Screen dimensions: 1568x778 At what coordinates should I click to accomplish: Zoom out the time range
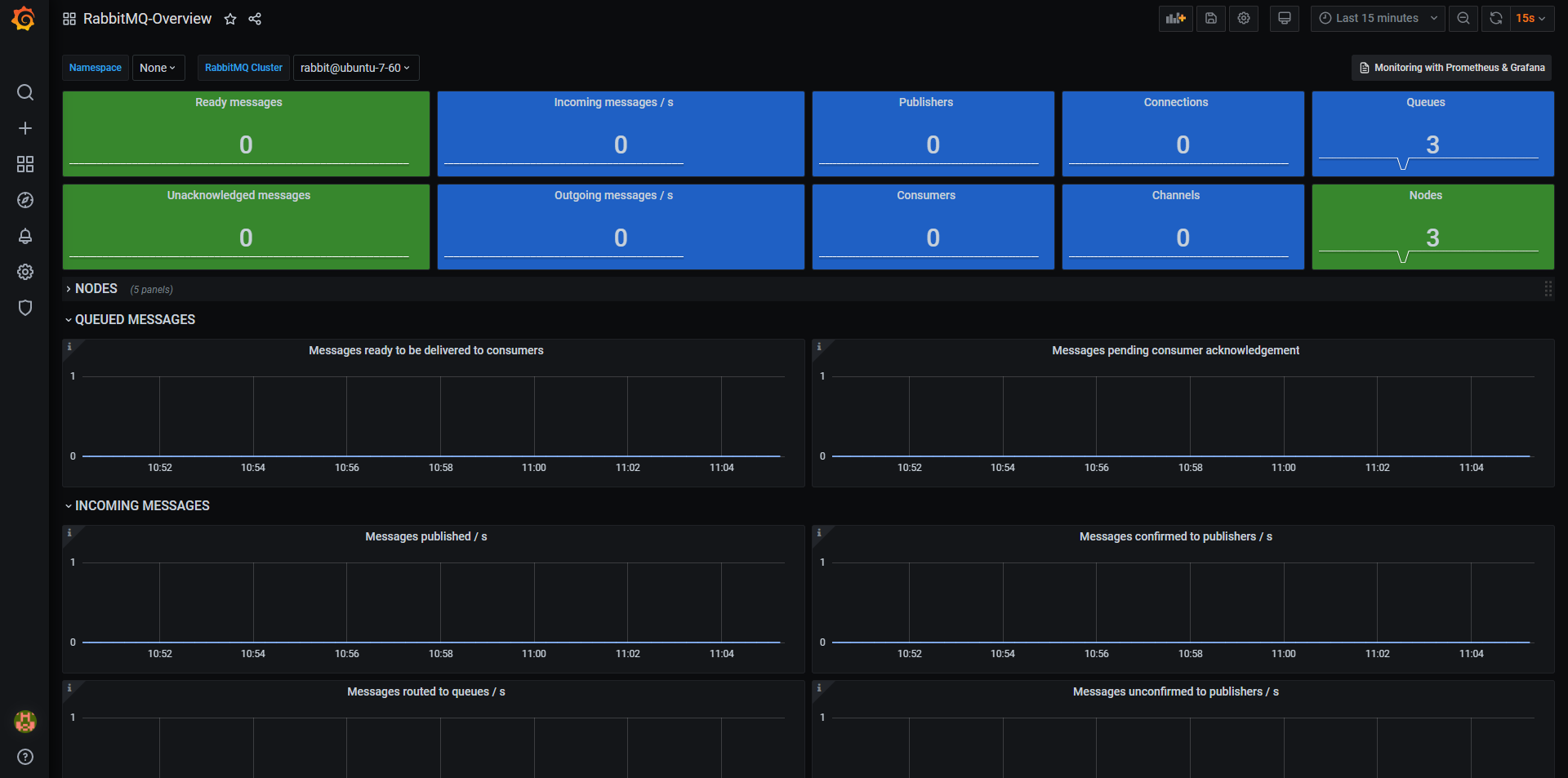pyautogui.click(x=1463, y=18)
